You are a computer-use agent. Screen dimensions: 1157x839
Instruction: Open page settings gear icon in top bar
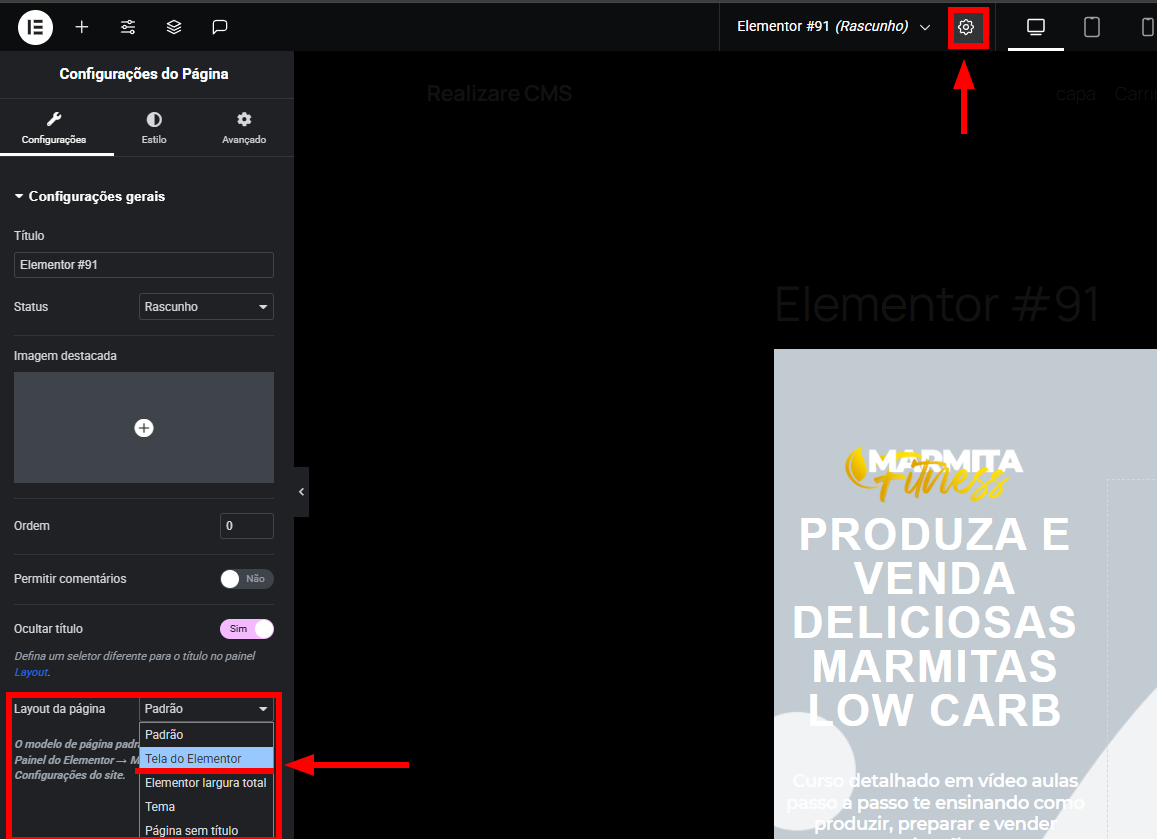(966, 27)
